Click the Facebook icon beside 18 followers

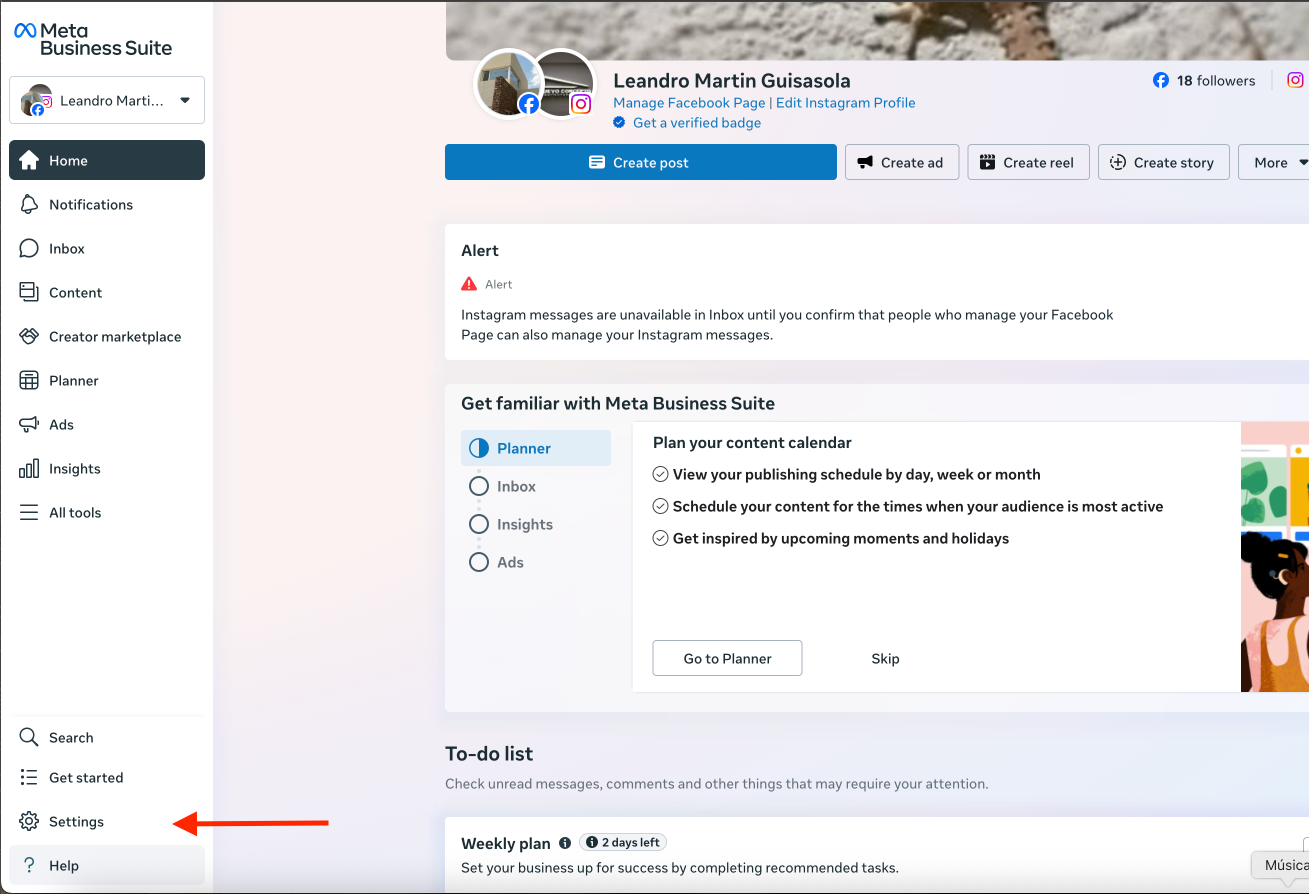1161,80
